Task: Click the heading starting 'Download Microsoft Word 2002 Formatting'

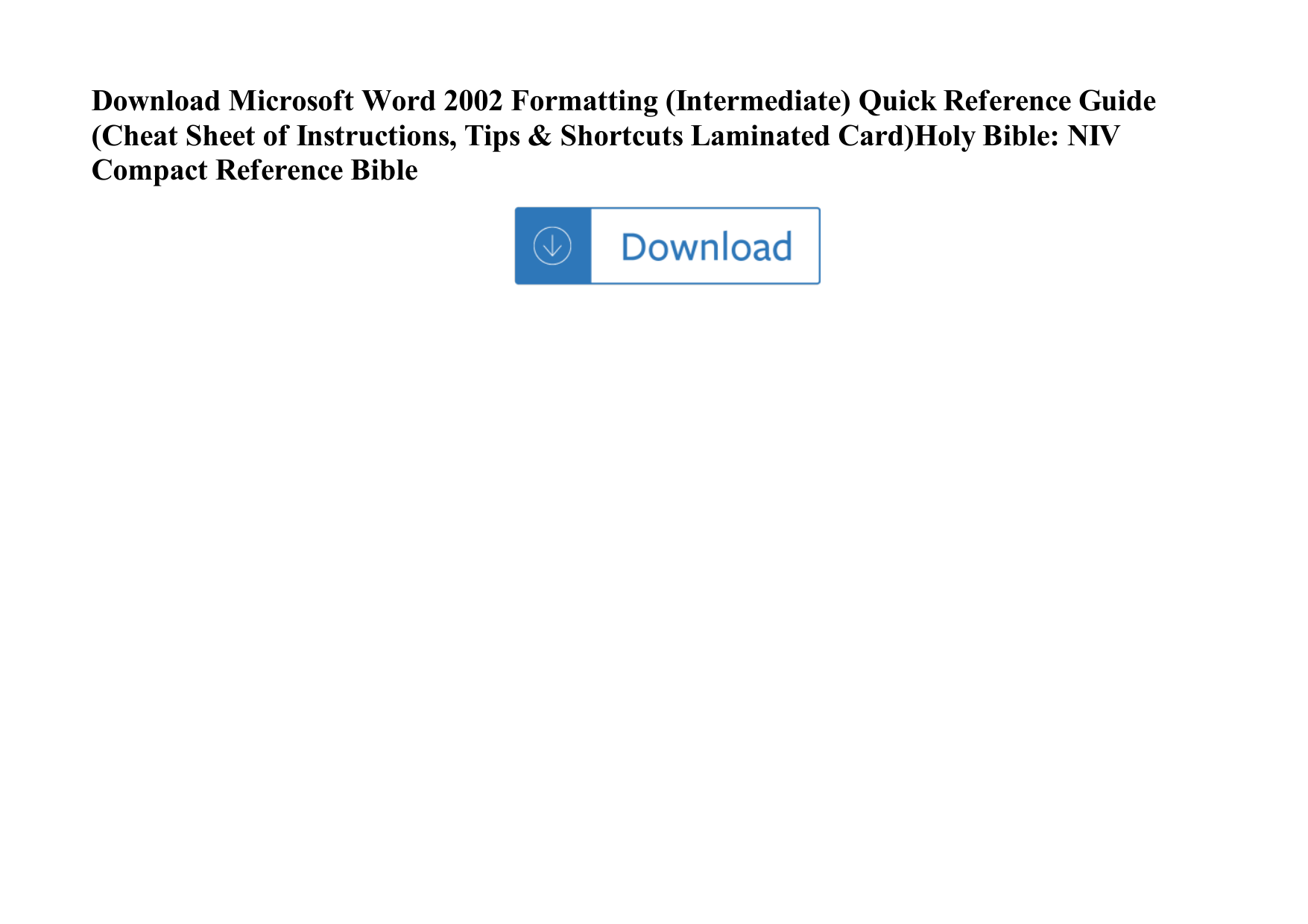Action: [623, 136]
